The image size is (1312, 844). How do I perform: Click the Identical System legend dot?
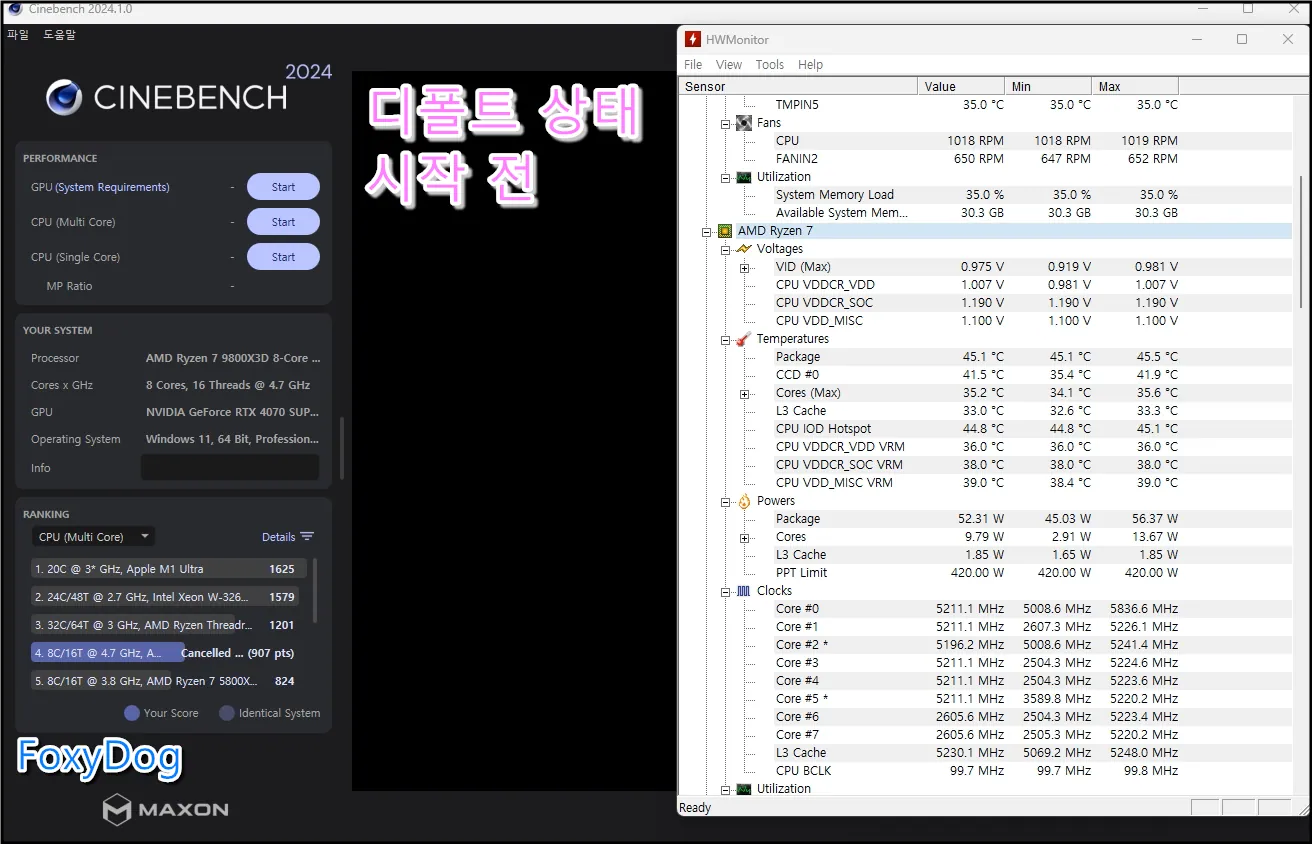coord(227,713)
